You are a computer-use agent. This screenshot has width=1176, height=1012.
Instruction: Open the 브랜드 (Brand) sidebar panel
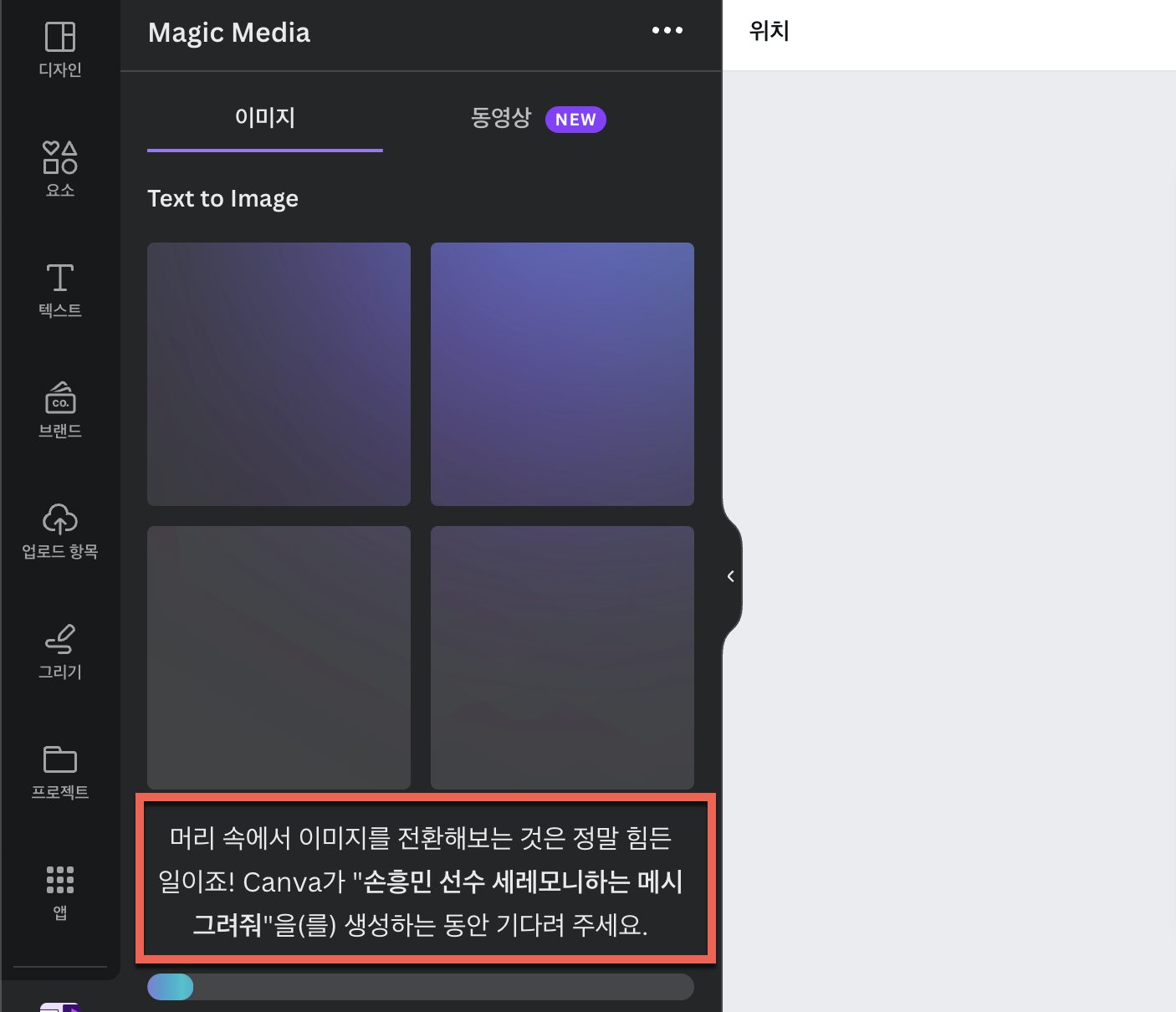60,411
